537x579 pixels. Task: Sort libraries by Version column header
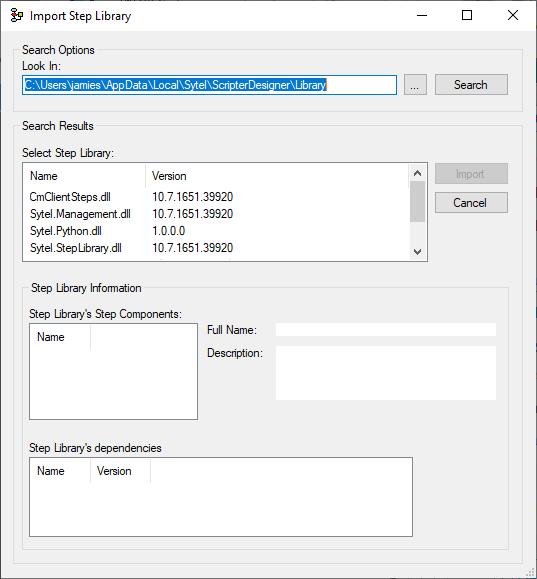click(x=277, y=176)
